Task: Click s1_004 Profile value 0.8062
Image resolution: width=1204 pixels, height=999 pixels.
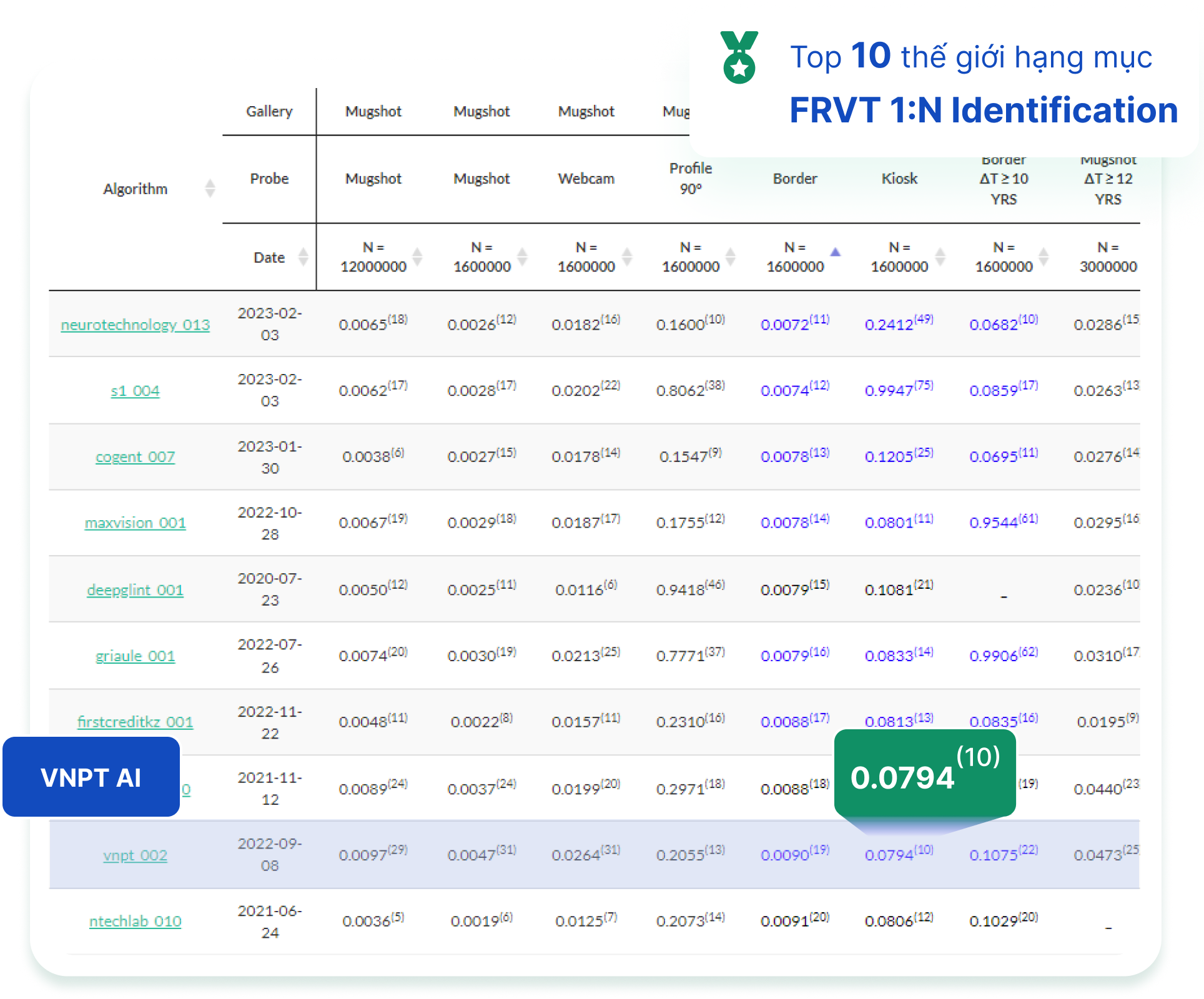Action: (x=690, y=390)
